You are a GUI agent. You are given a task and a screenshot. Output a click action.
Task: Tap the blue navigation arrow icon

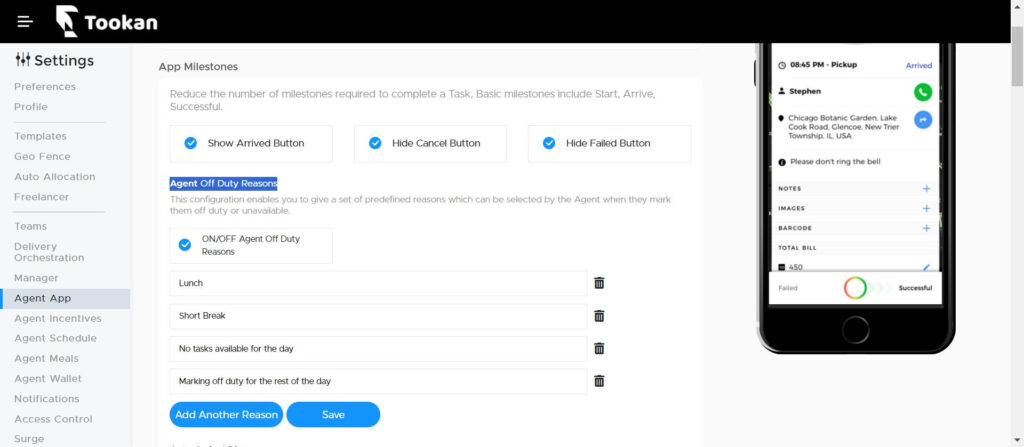(923, 120)
